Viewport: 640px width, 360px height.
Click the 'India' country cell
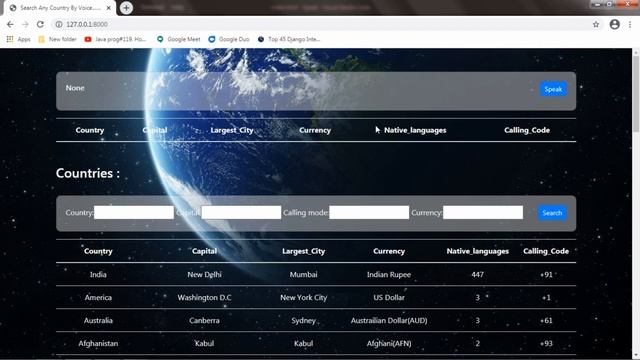(x=98, y=274)
